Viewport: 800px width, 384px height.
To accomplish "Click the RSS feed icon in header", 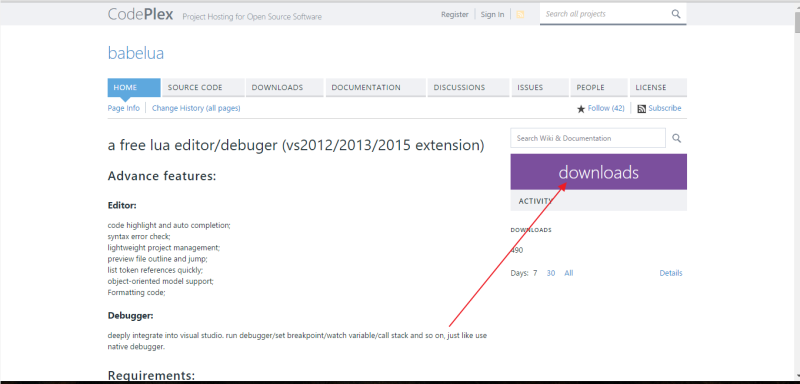I will pos(520,14).
